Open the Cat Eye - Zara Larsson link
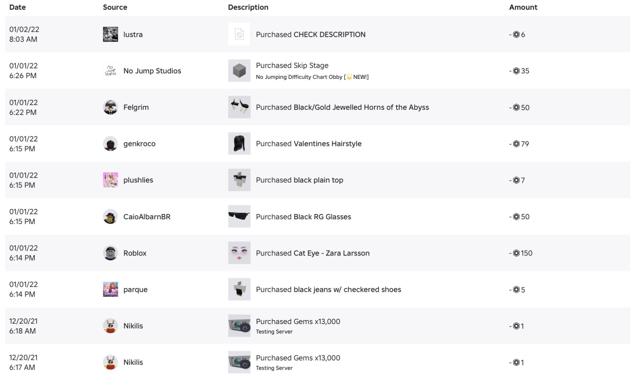 [x=331, y=253]
